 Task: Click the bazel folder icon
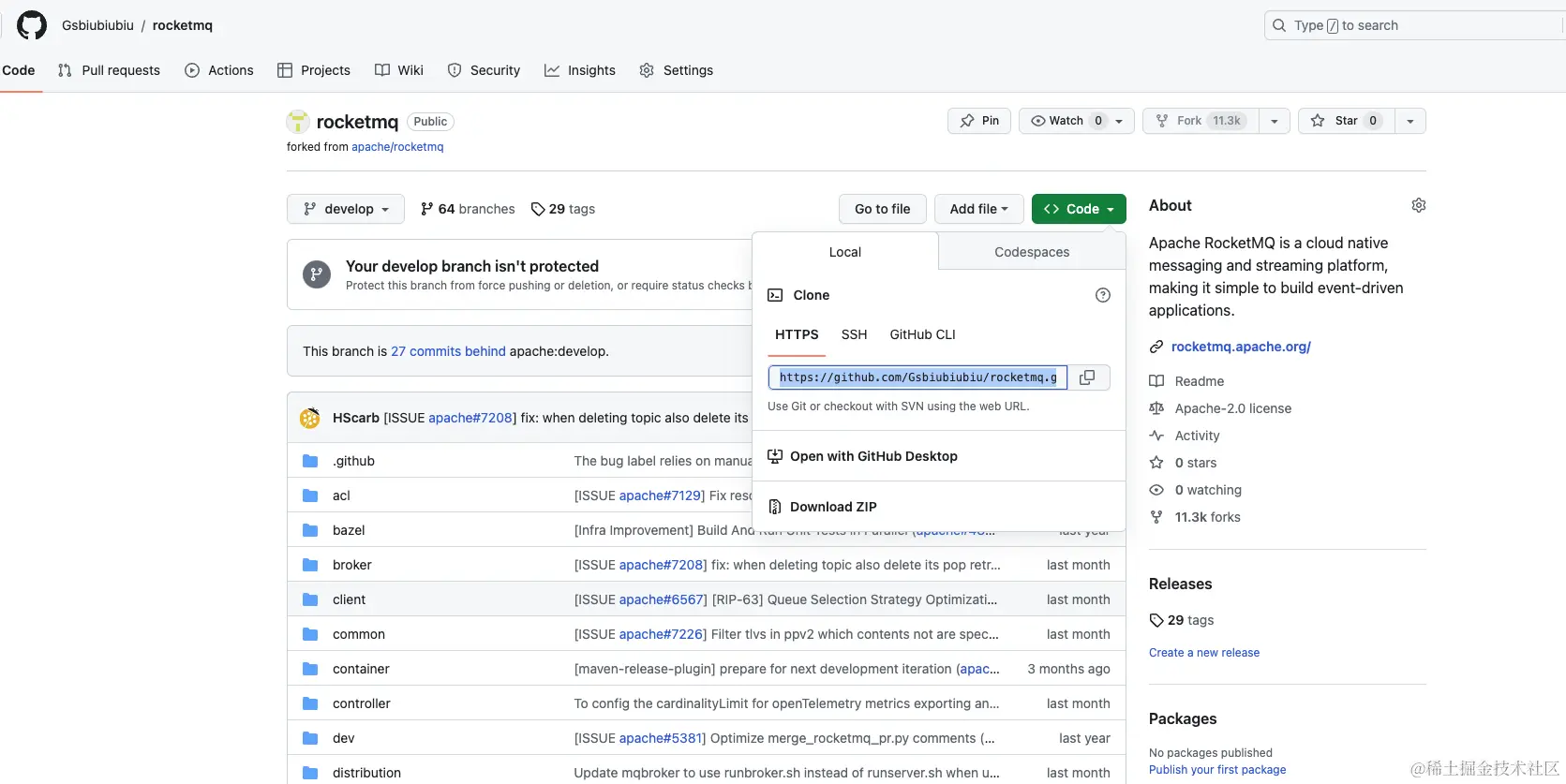click(x=310, y=530)
